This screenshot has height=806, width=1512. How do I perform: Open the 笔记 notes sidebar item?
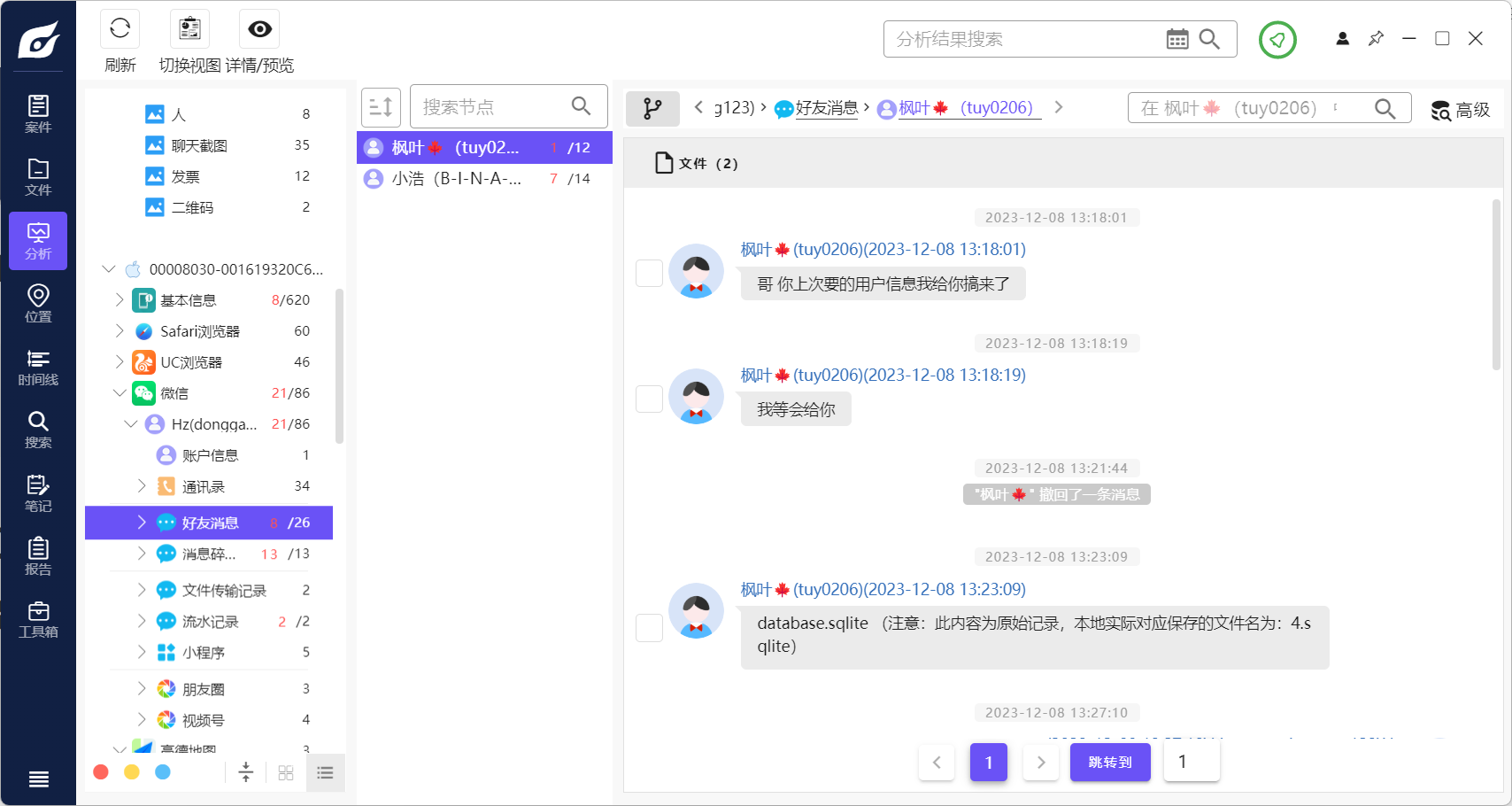click(38, 493)
